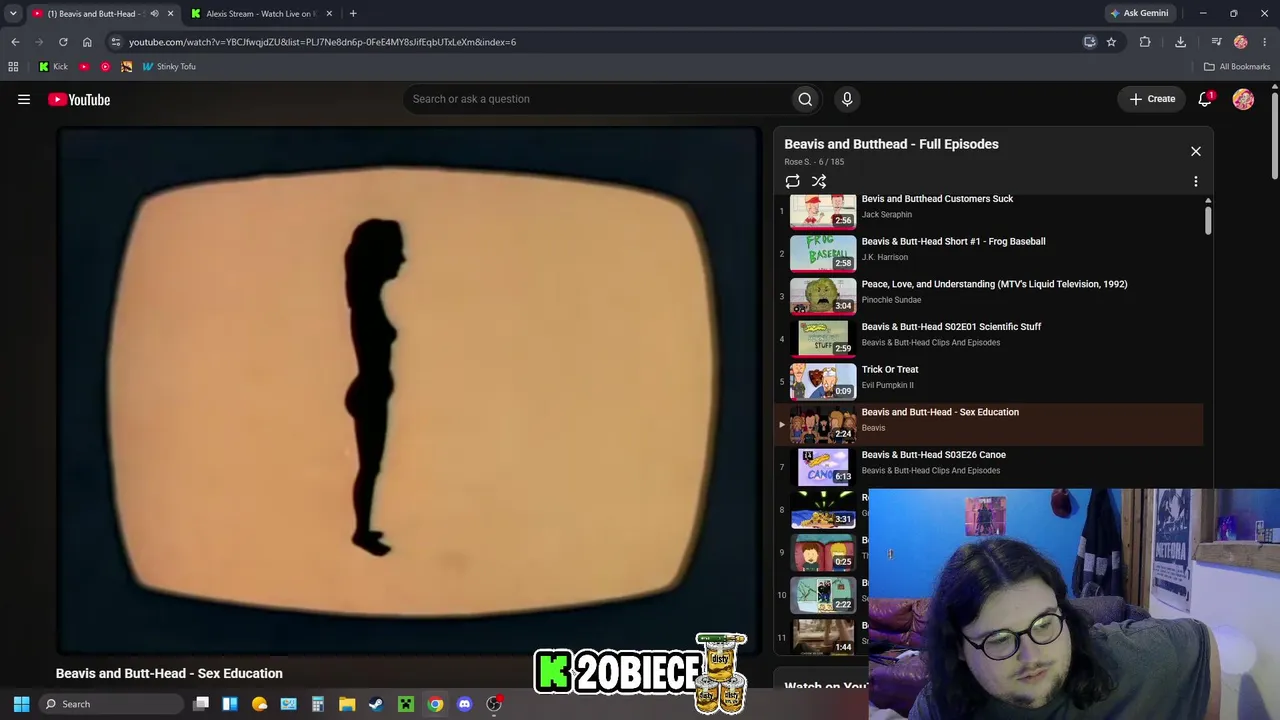Click Evil Pumpkin II channel name
Image resolution: width=1280 pixels, height=720 pixels.
click(888, 385)
